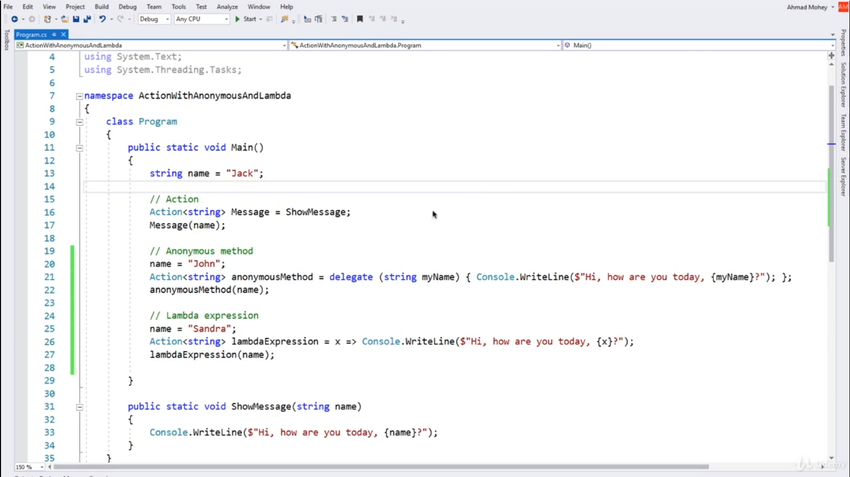Close the Program.cs tab
Image resolution: width=850 pixels, height=477 pixels.
(63, 34)
